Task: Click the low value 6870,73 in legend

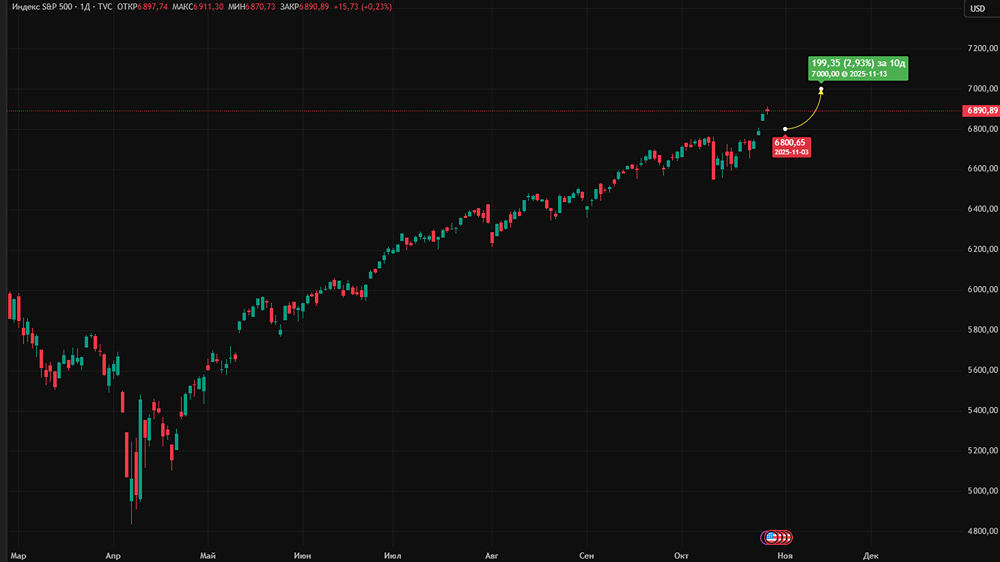Action: [x=260, y=7]
